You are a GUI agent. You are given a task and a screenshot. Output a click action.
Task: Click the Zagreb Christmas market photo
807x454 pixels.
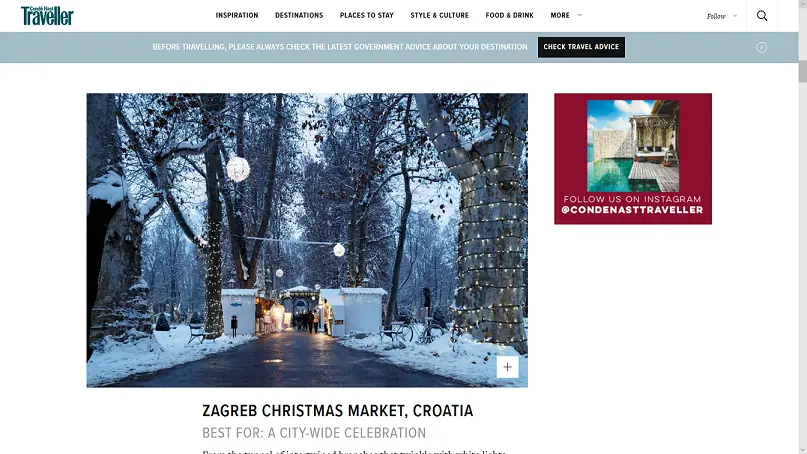(307, 240)
